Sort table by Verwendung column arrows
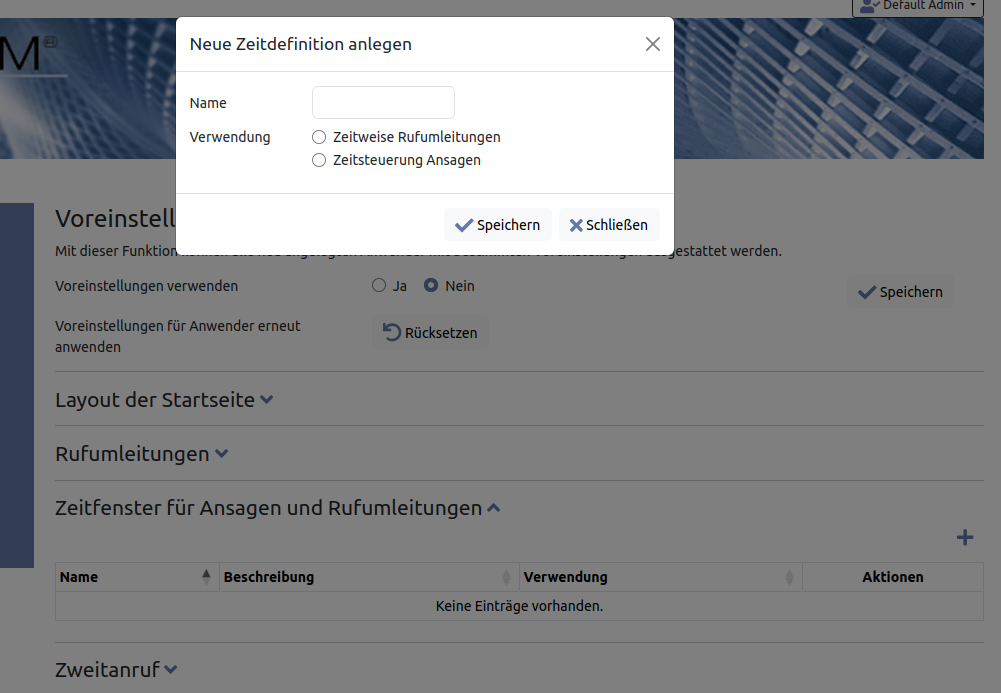The height and width of the screenshot is (693, 1001). pos(789,577)
